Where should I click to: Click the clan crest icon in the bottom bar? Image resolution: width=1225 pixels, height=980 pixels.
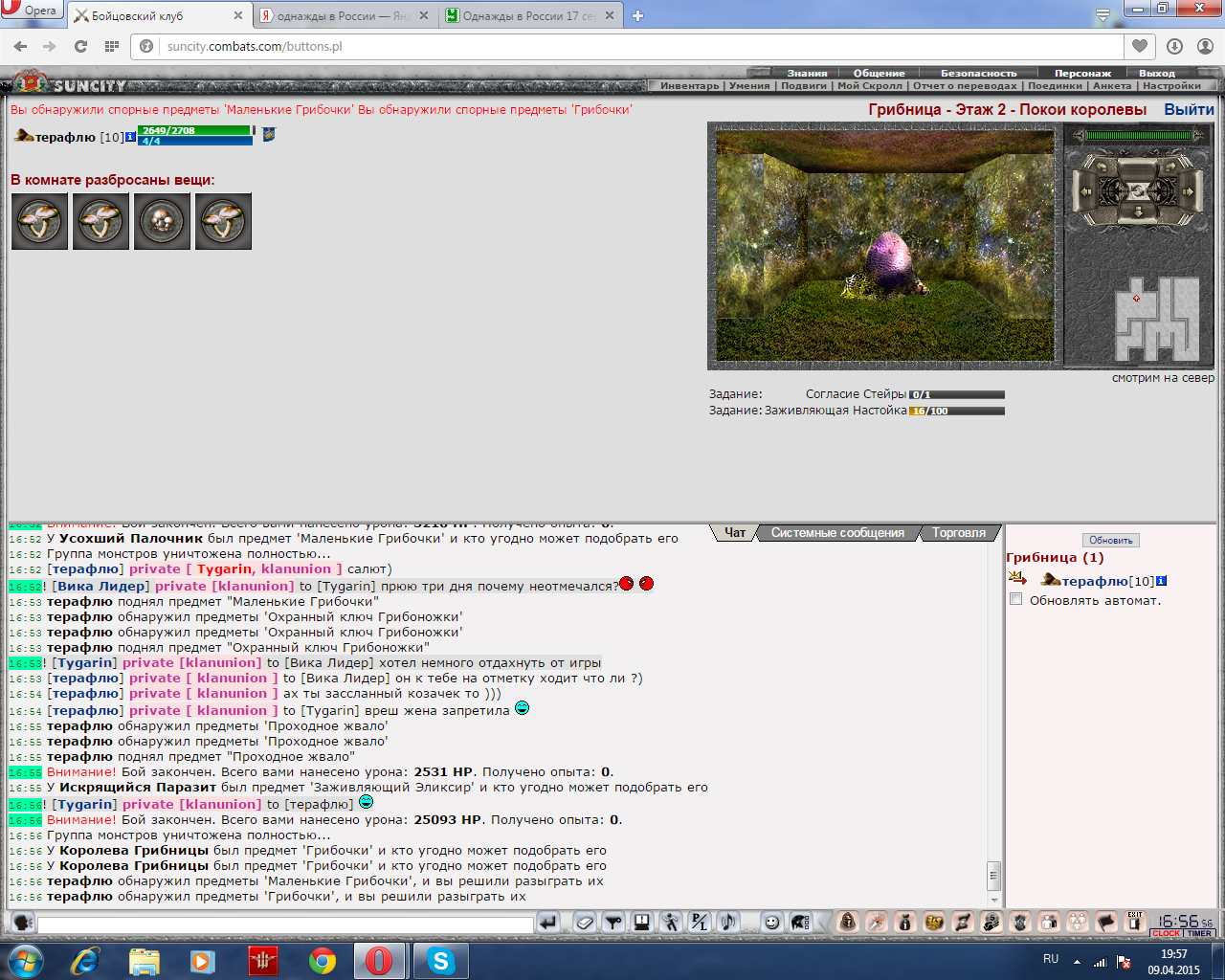1020,923
